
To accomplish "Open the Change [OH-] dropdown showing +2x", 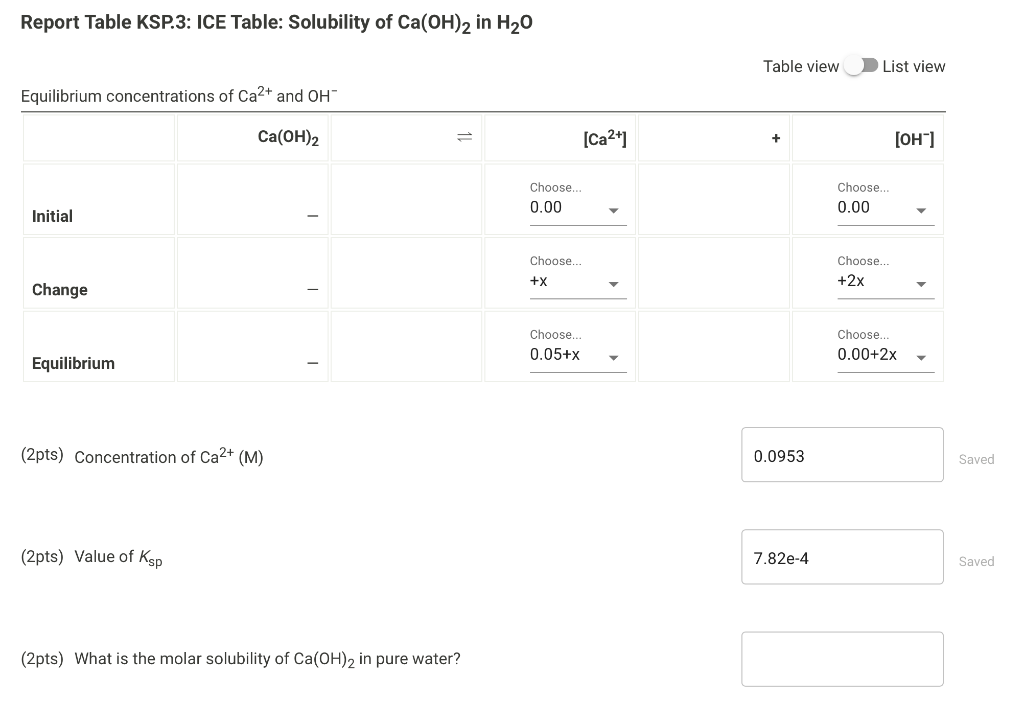I will (x=884, y=281).
